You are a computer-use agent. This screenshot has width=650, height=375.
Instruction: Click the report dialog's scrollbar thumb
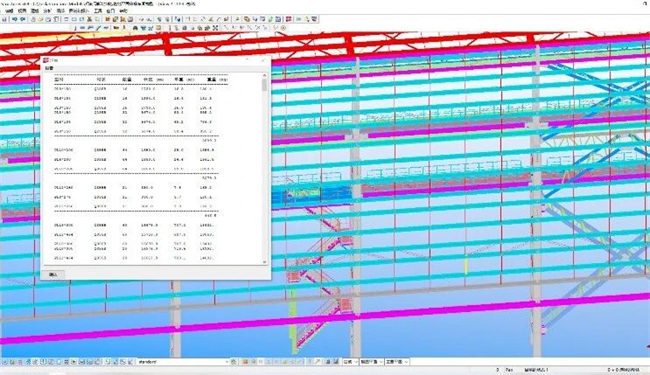click(x=264, y=85)
